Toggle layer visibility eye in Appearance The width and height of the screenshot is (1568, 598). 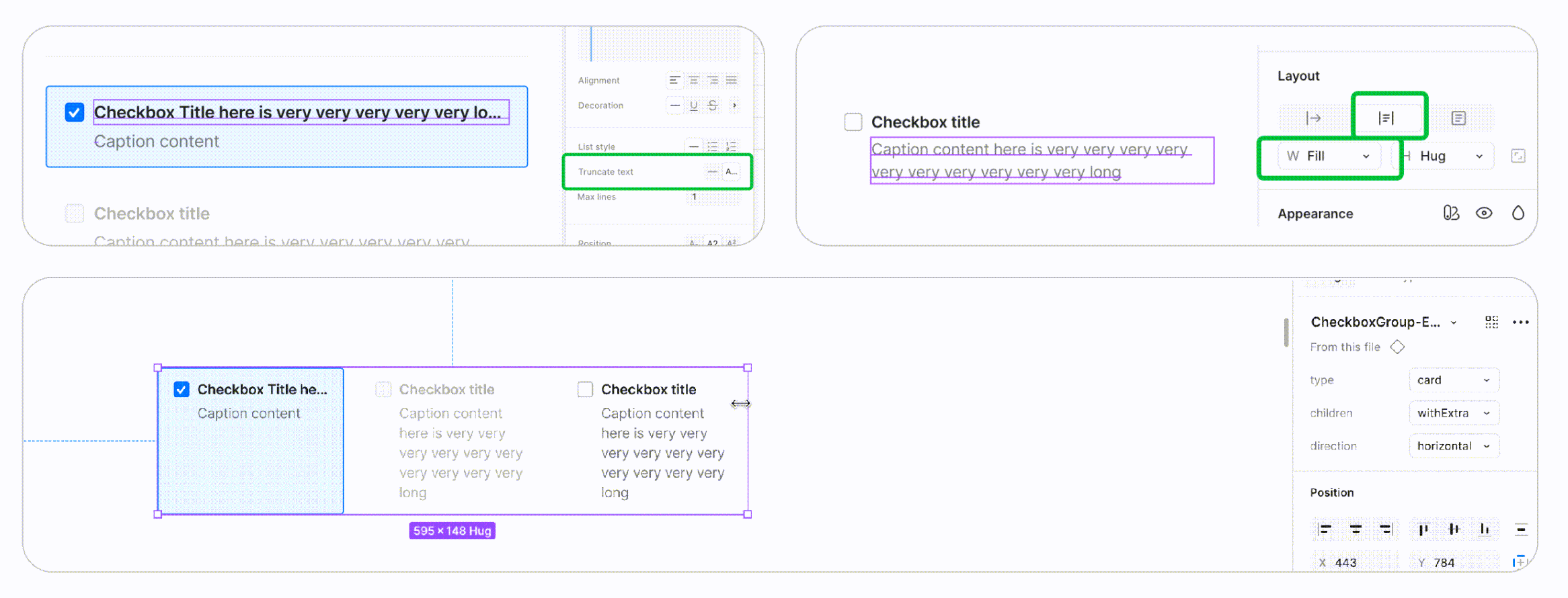coord(1484,214)
